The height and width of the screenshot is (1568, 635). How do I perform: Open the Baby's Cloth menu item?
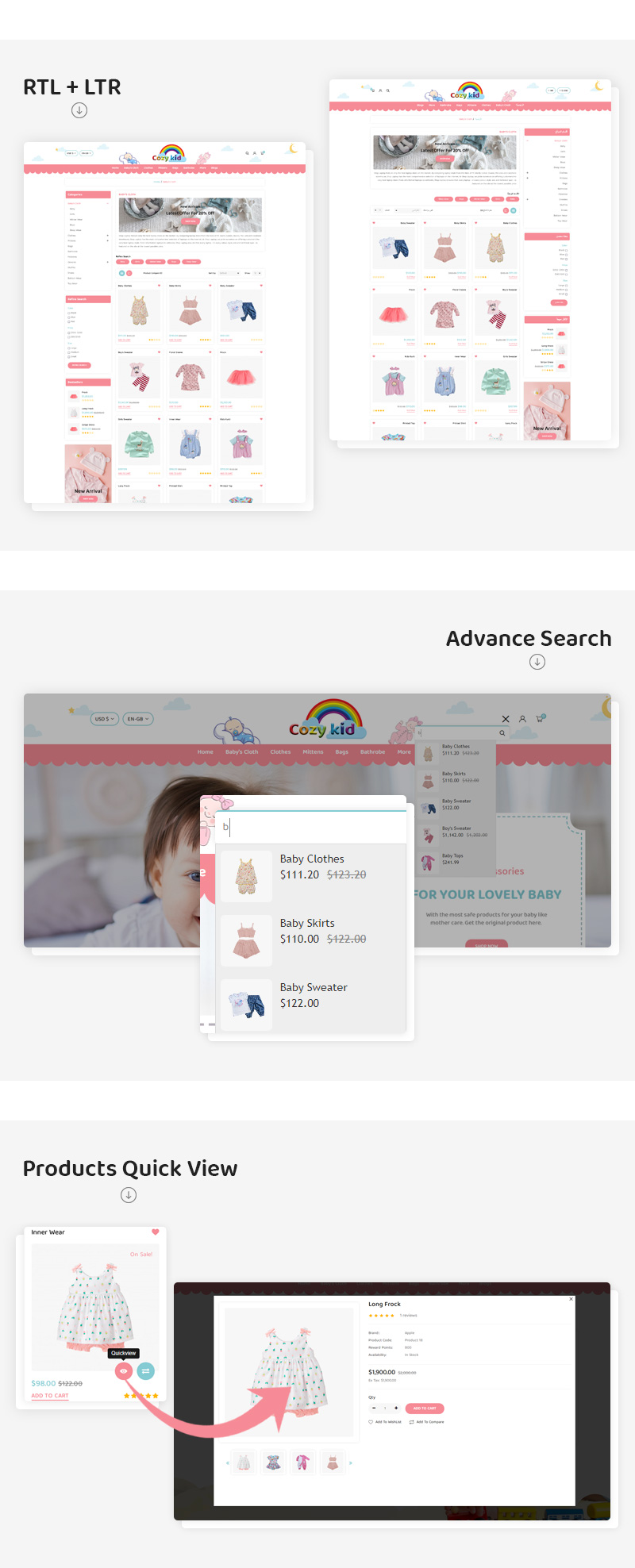tap(241, 751)
